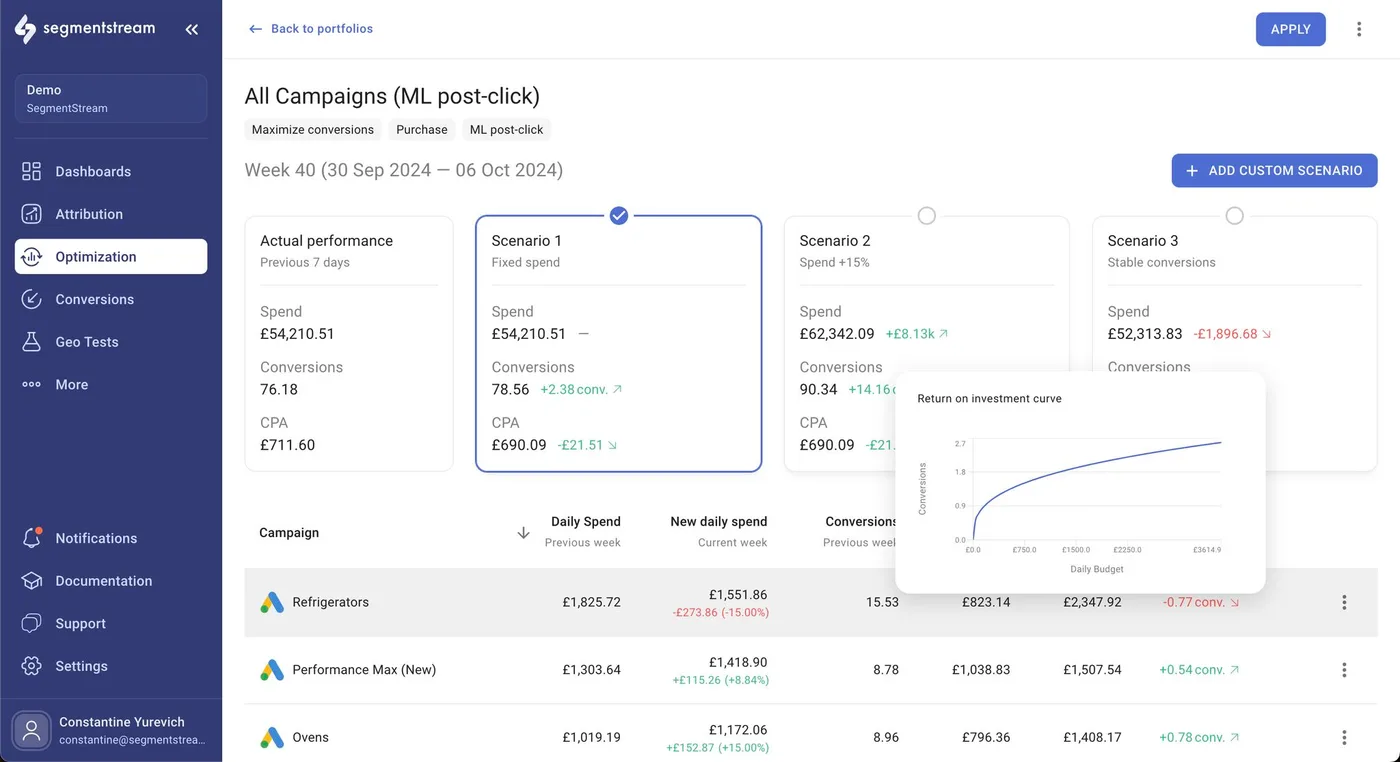
Task: Open the top-right three-dot menu
Action: pos(1358,30)
